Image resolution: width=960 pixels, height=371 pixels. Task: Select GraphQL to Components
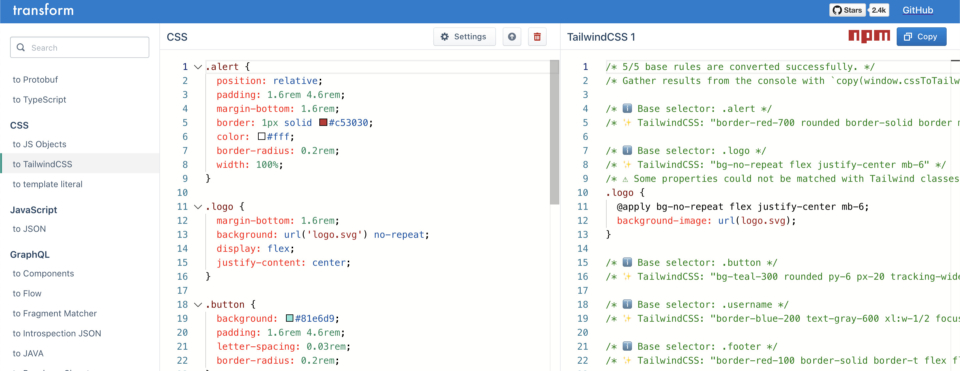tap(43, 273)
